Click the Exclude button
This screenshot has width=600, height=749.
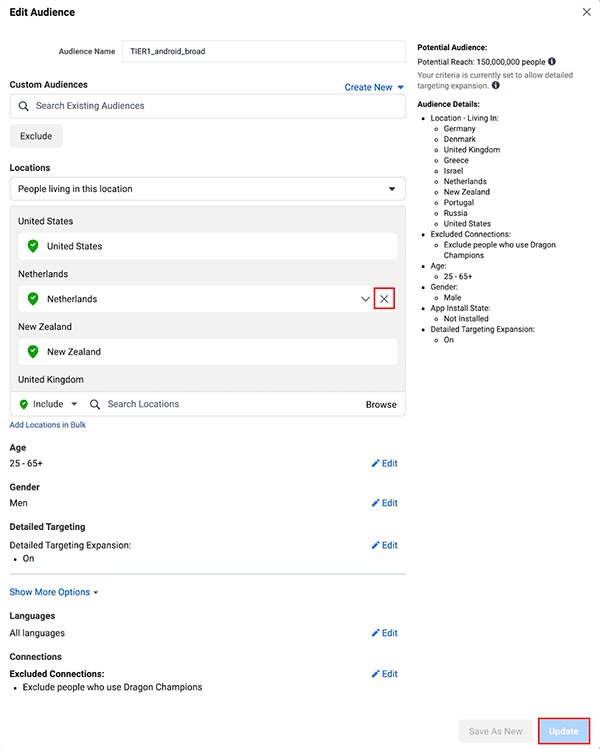(x=36, y=136)
